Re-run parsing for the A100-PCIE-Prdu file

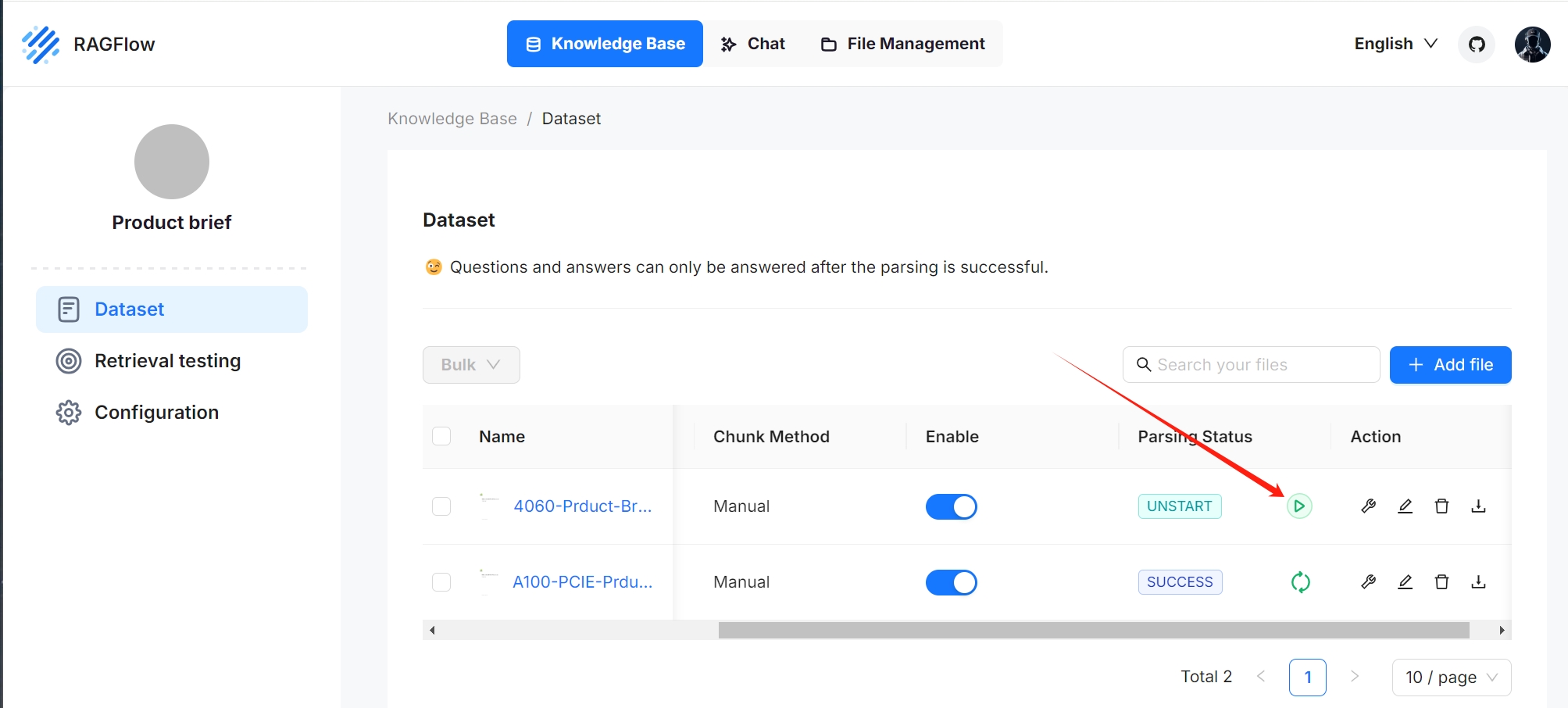click(1300, 582)
